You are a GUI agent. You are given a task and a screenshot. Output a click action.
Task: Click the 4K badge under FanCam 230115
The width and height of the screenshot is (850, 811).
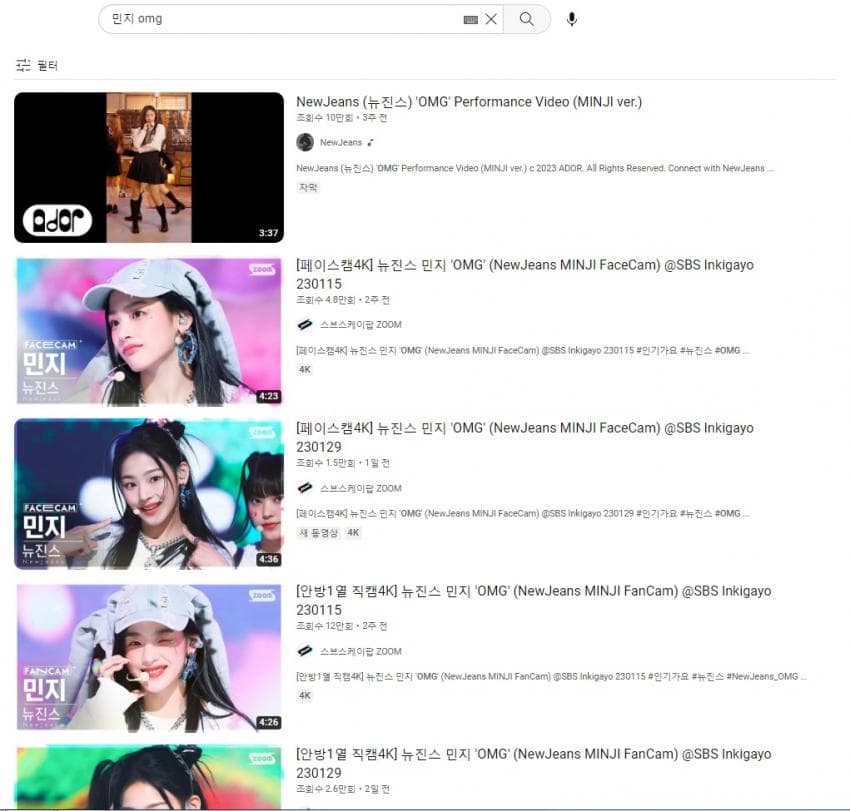pos(305,696)
